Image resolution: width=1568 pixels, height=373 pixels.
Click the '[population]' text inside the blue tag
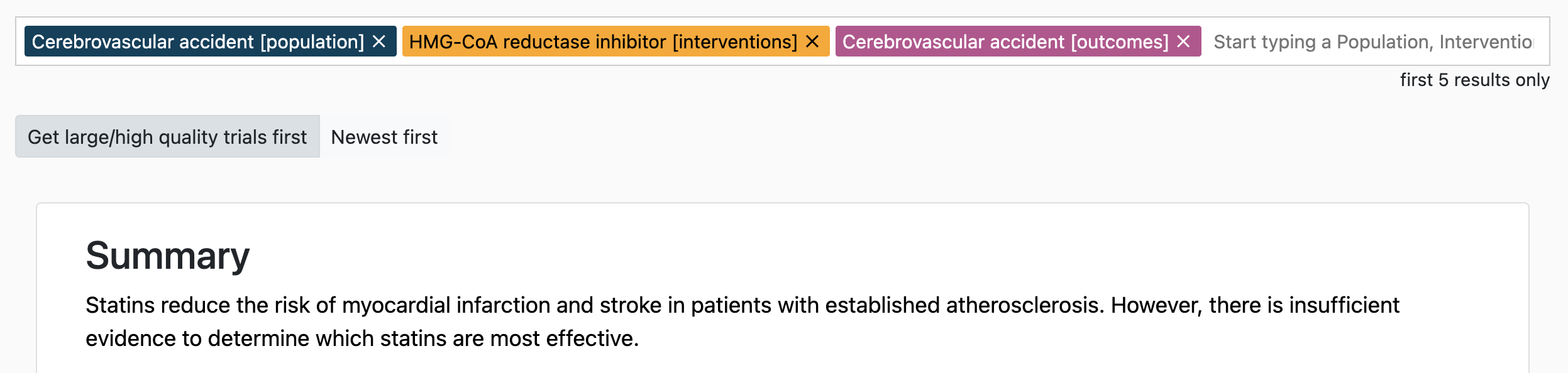pos(312,41)
